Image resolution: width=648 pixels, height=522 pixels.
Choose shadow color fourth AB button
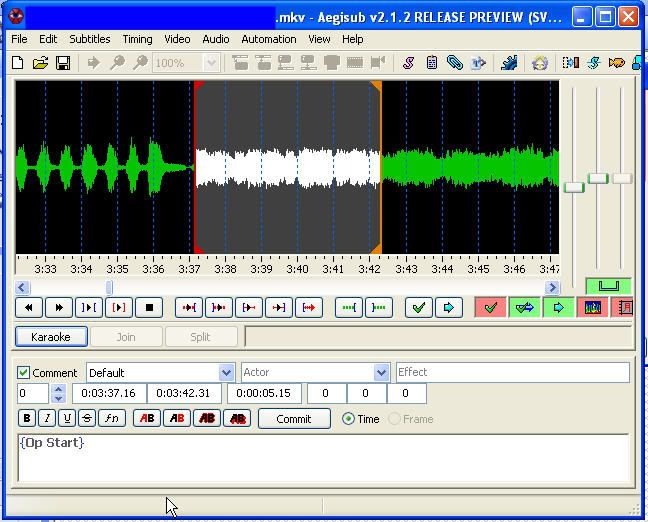[237, 418]
